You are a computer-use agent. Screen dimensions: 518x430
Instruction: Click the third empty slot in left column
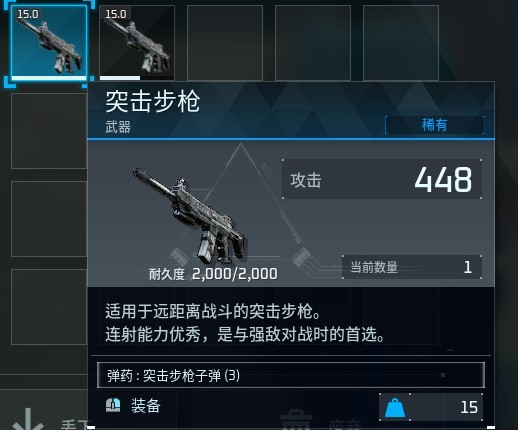pyautogui.click(x=49, y=307)
